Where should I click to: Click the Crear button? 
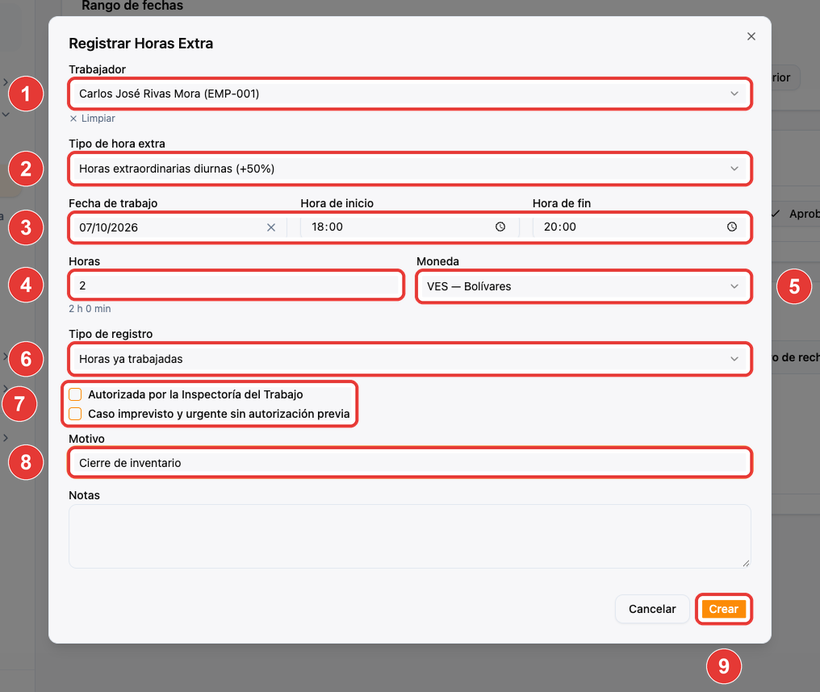click(723, 609)
